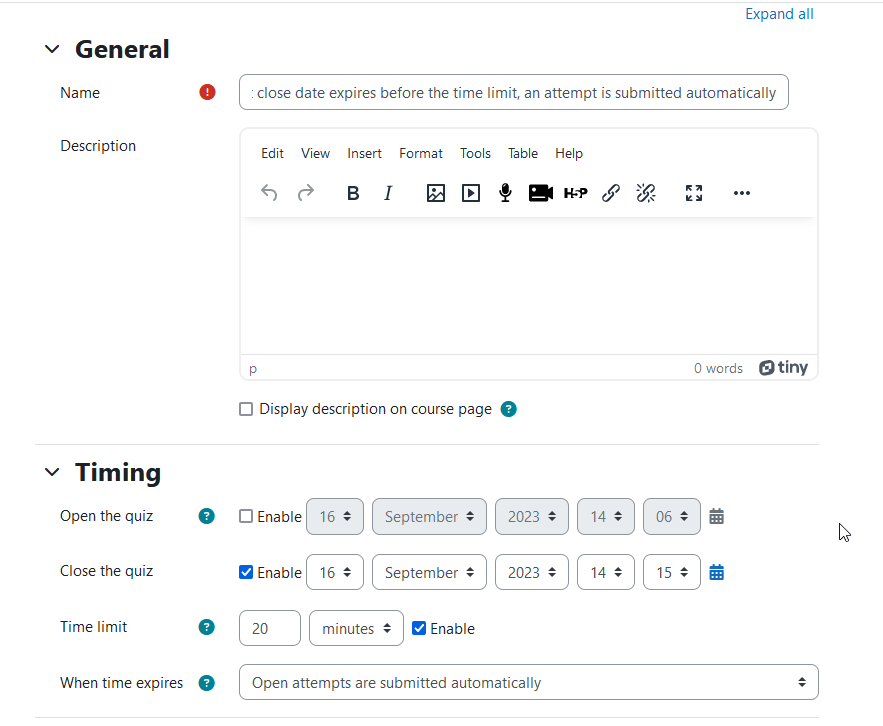Image resolution: width=883 pixels, height=726 pixels.
Task: Open the View menu in editor
Action: (x=315, y=153)
